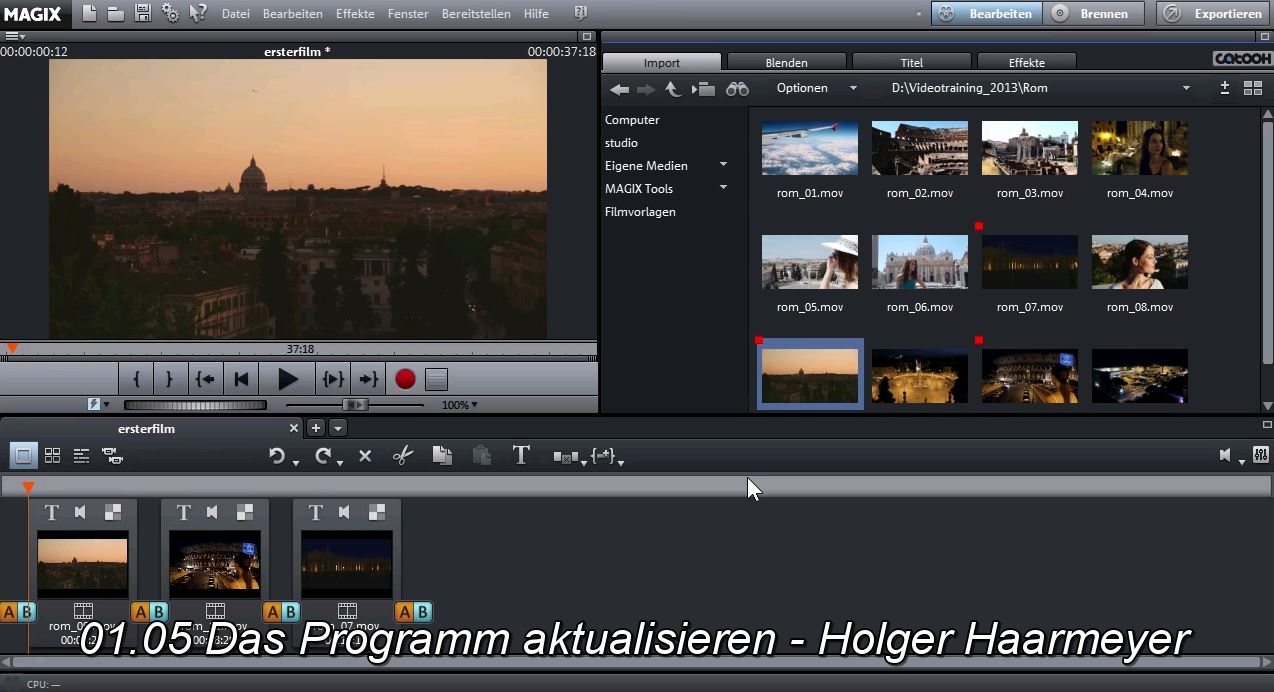Open the Effekte menu
The height and width of the screenshot is (692, 1274).
355,14
